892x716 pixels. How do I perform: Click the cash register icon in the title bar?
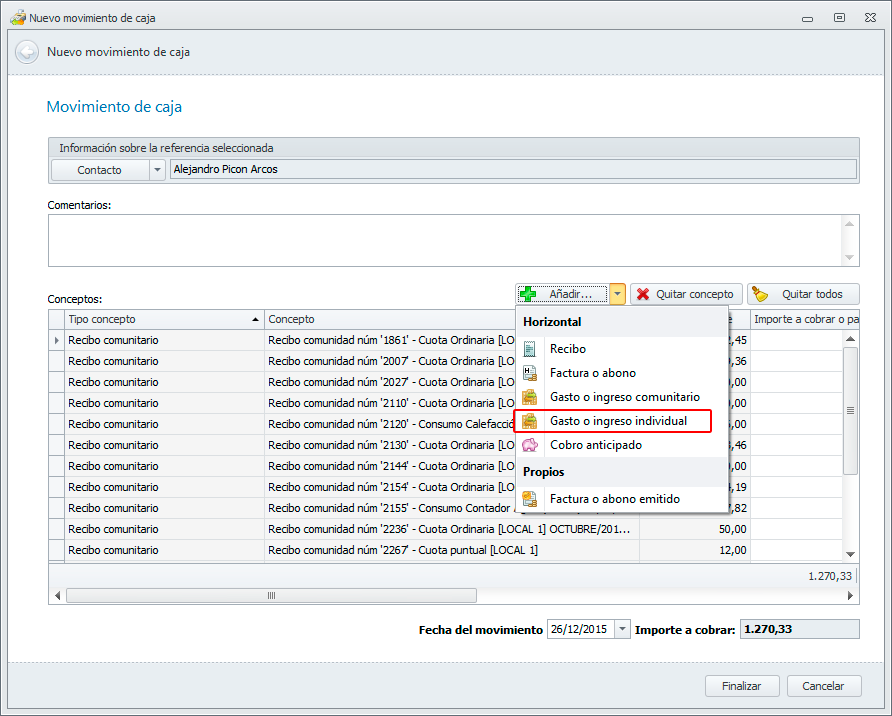(x=18, y=18)
